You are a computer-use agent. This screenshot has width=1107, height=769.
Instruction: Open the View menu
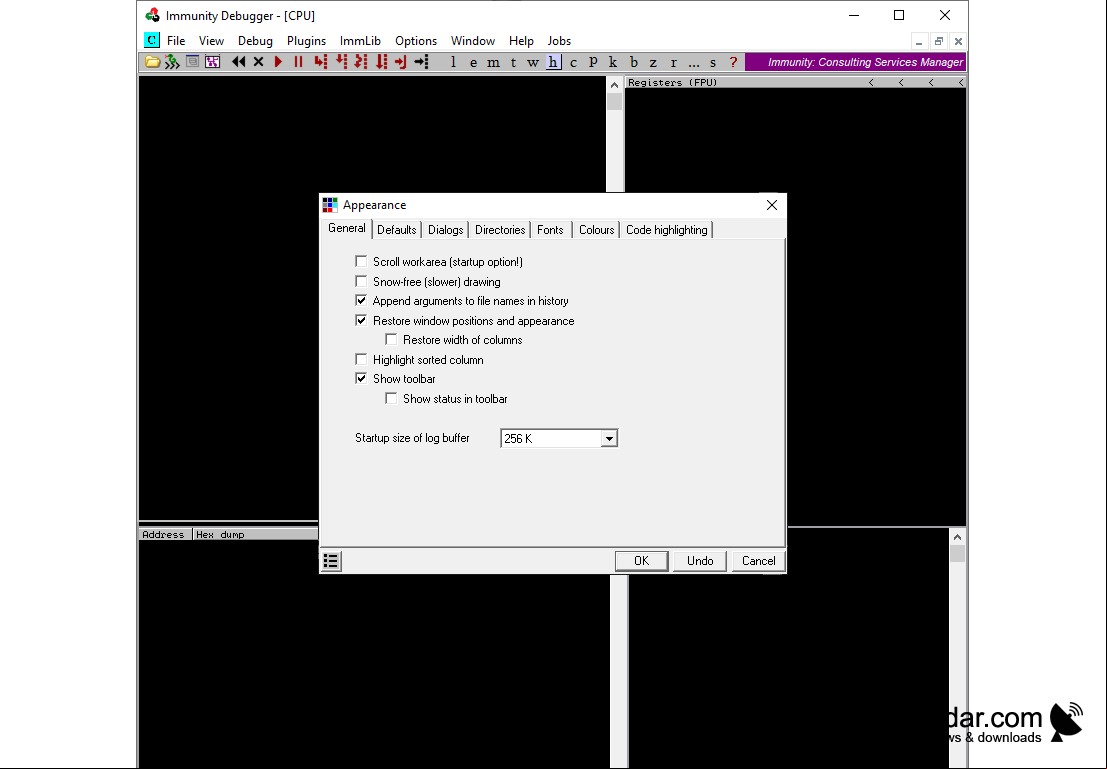point(211,41)
